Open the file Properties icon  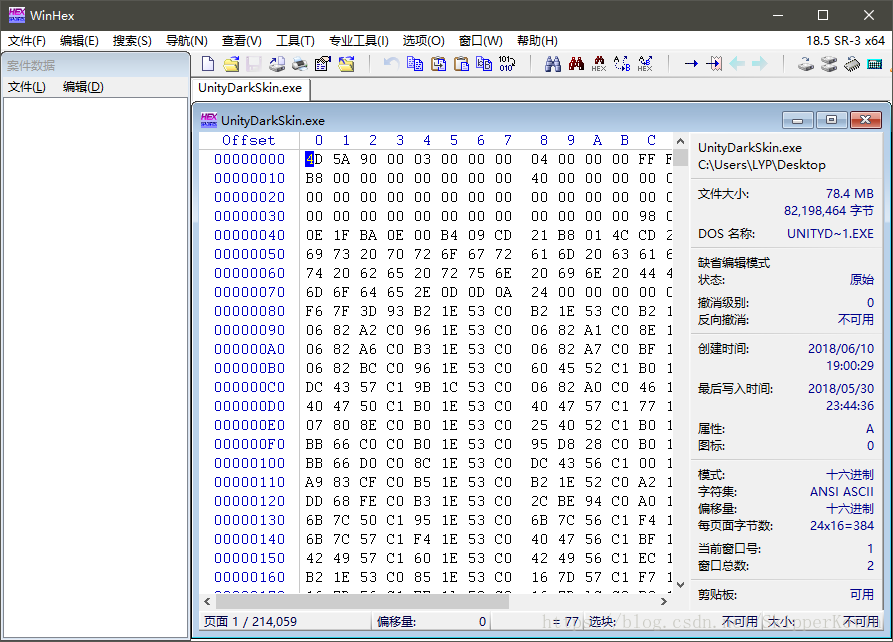click(x=322, y=63)
